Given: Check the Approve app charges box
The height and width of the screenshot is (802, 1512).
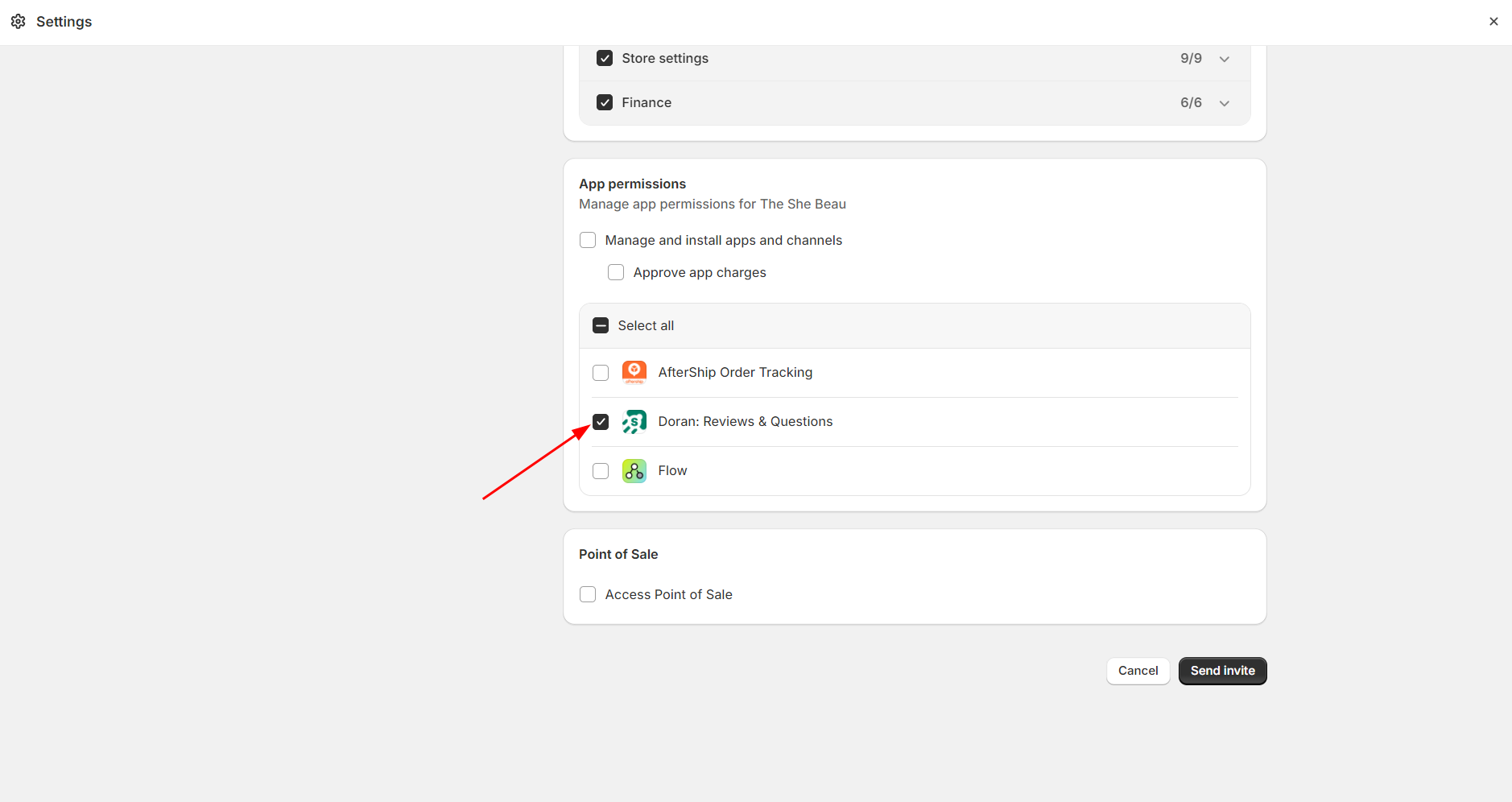Looking at the screenshot, I should point(616,272).
